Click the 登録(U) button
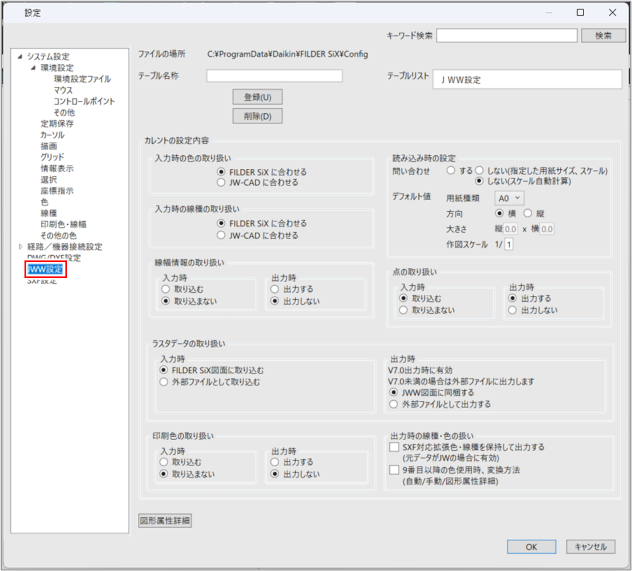This screenshot has width=632, height=571. 257,97
